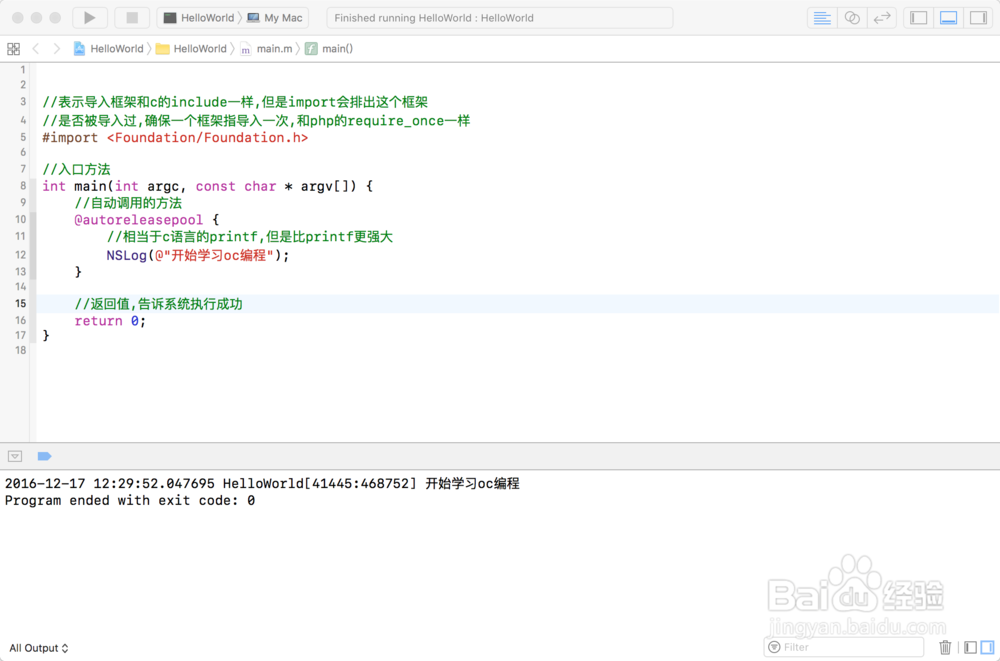Viewport: 1000px width, 661px height.
Task: Go back using the previous file chevron
Action: click(x=35, y=48)
